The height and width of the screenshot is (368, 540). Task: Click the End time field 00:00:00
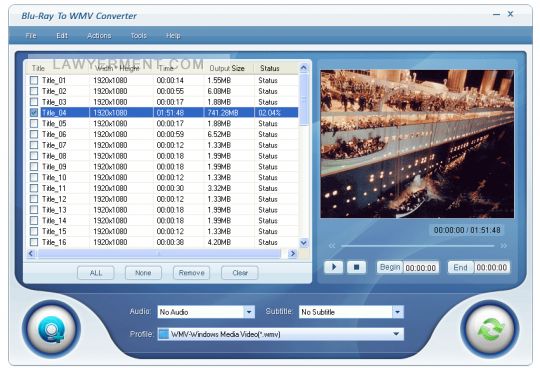click(492, 267)
